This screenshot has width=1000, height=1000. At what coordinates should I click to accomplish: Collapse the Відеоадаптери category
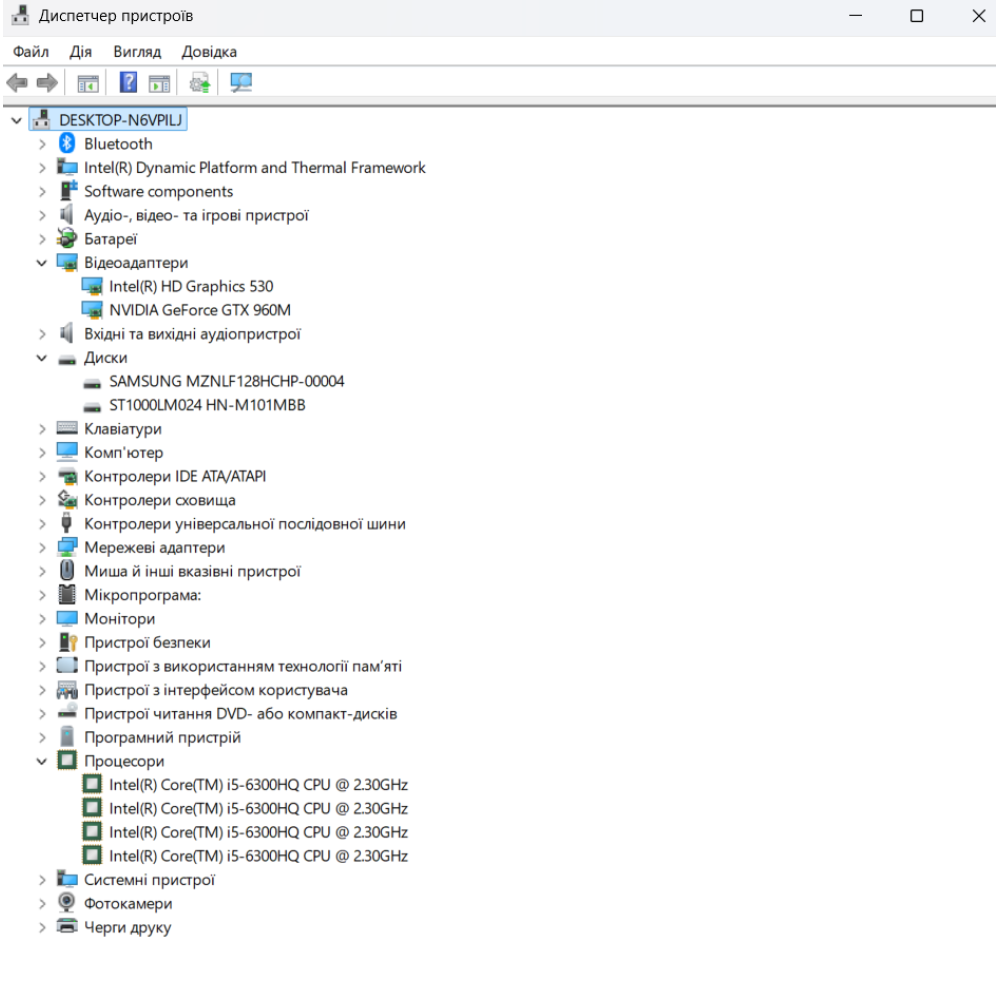click(x=42, y=263)
